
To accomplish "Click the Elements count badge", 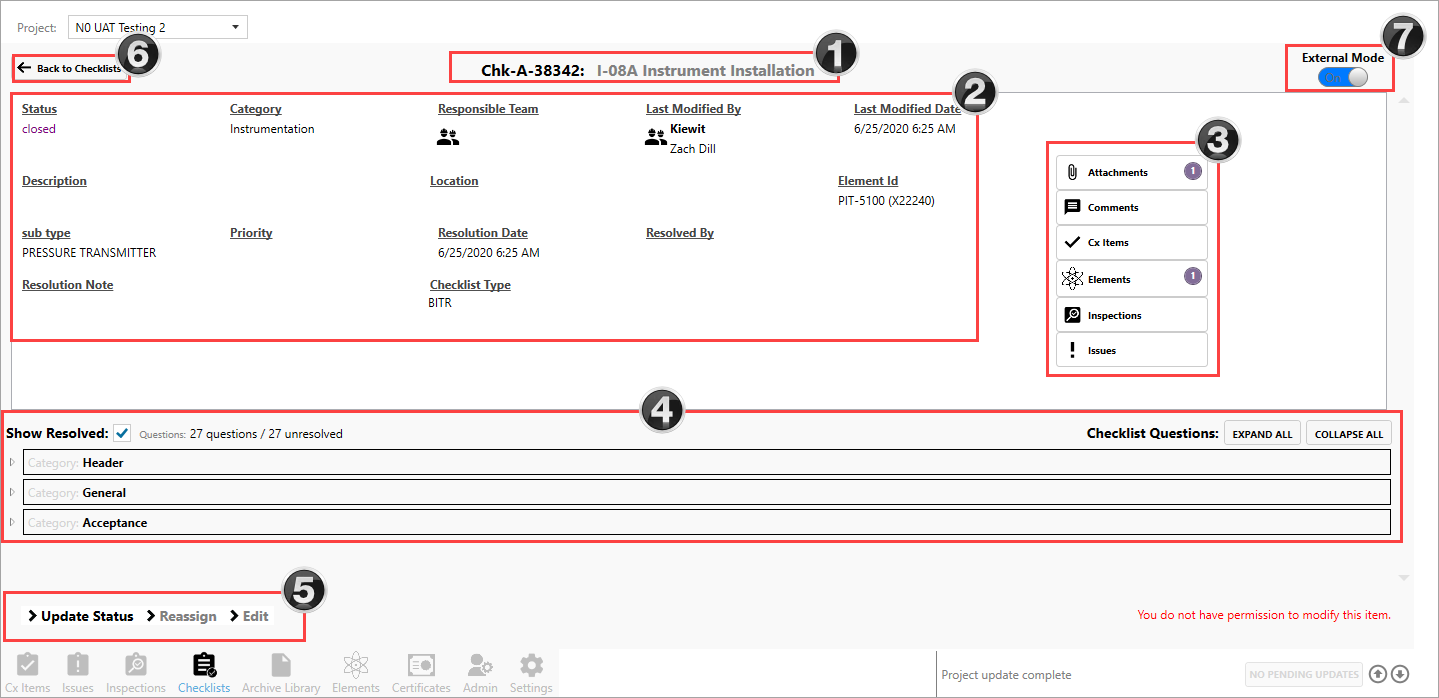I will [1192, 276].
